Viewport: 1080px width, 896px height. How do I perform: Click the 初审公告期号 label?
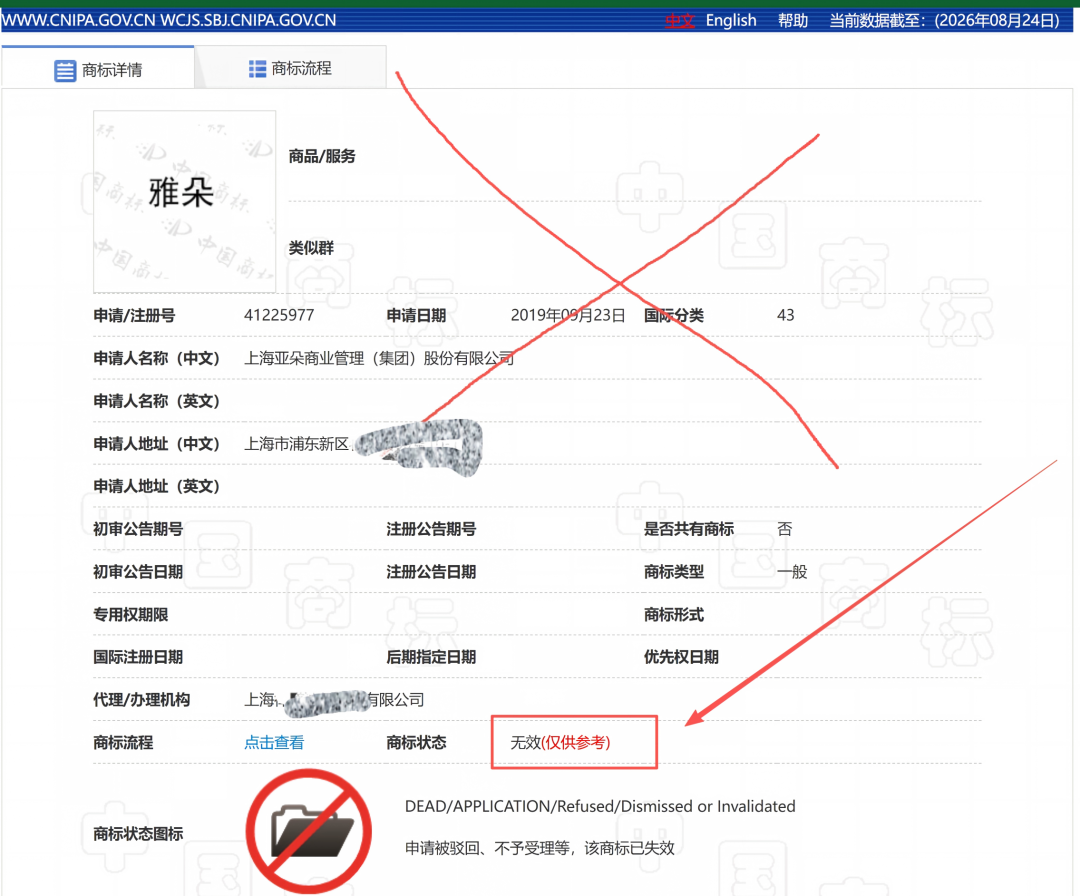138,529
